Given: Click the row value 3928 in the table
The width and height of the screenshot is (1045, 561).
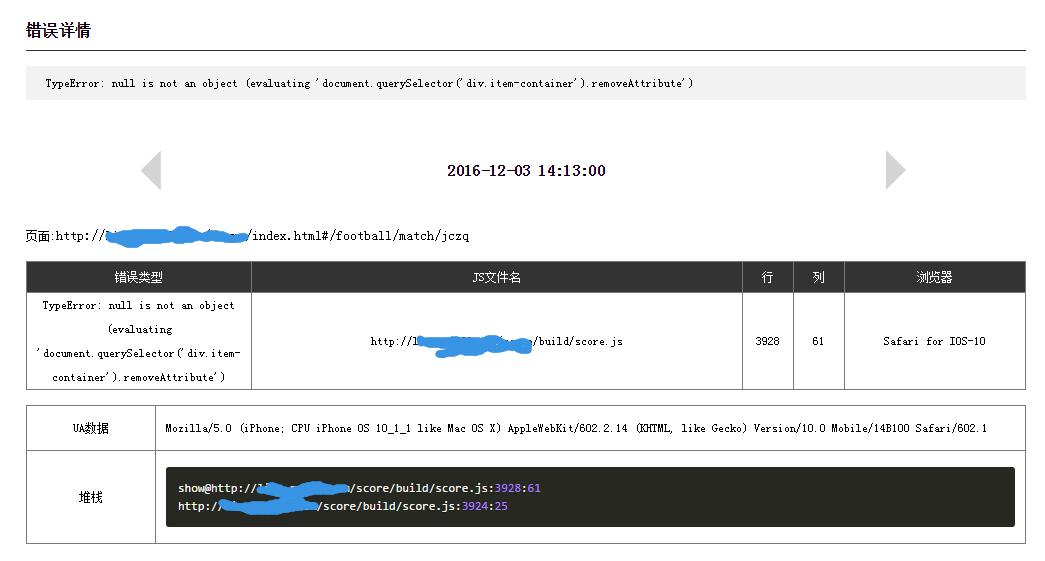Looking at the screenshot, I should (767, 341).
